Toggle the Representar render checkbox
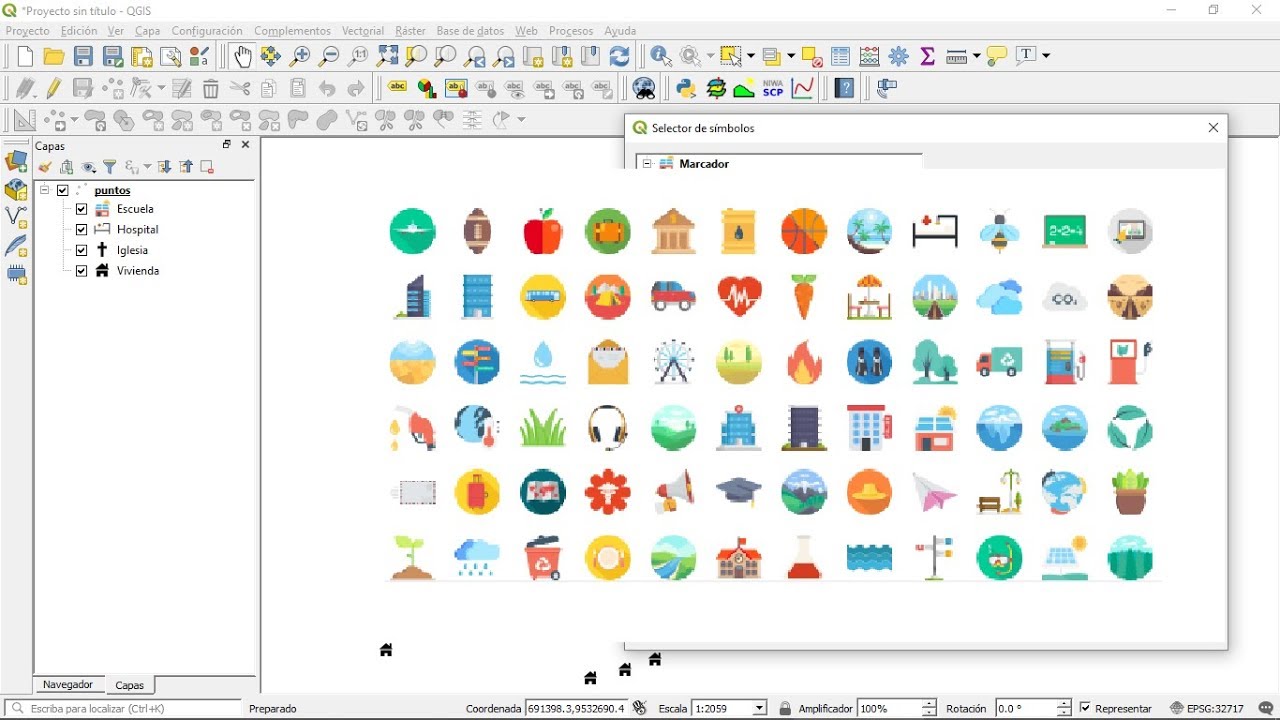This screenshot has width=1280, height=720. (1085, 708)
